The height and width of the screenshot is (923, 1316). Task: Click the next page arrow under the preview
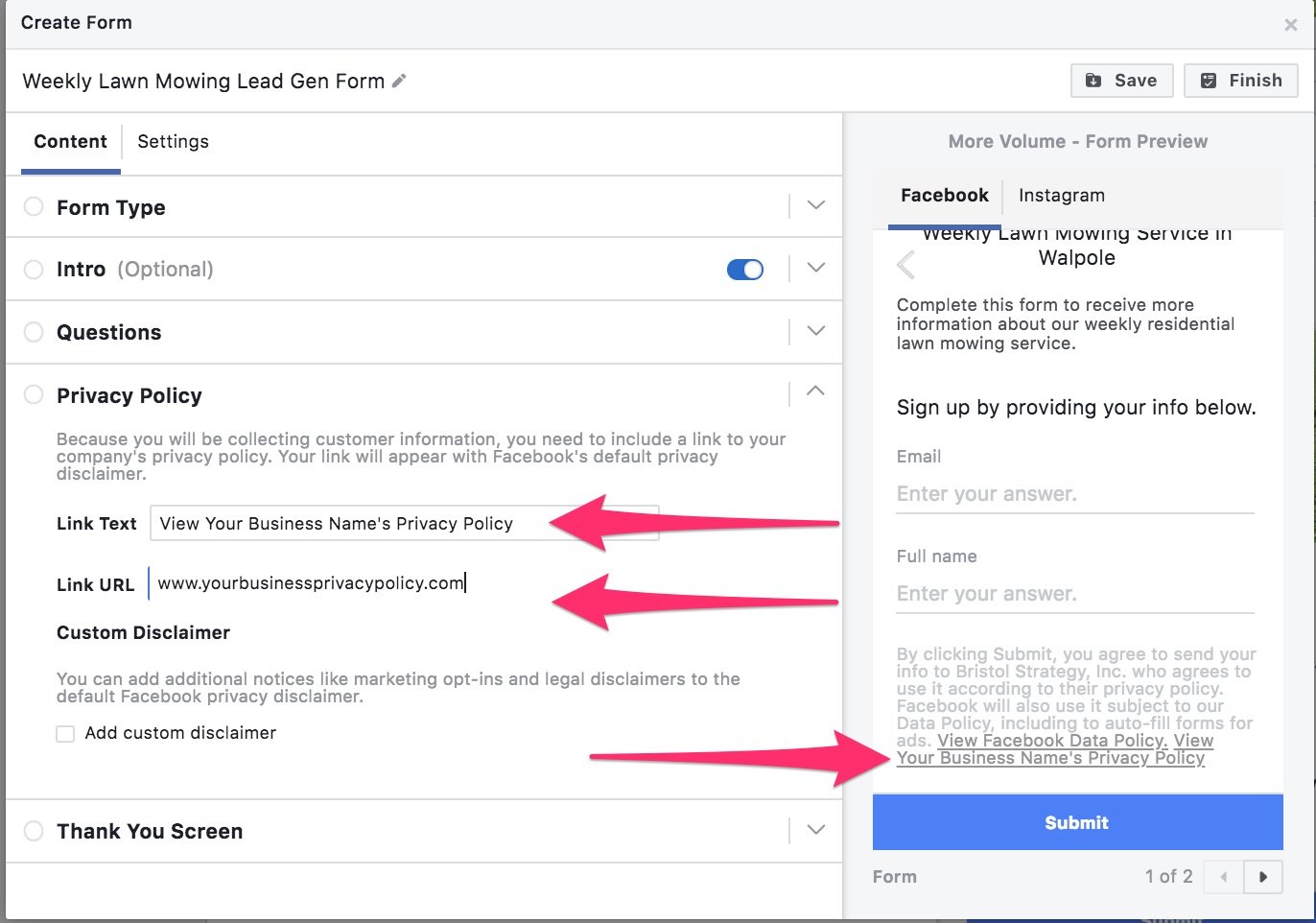[1263, 876]
